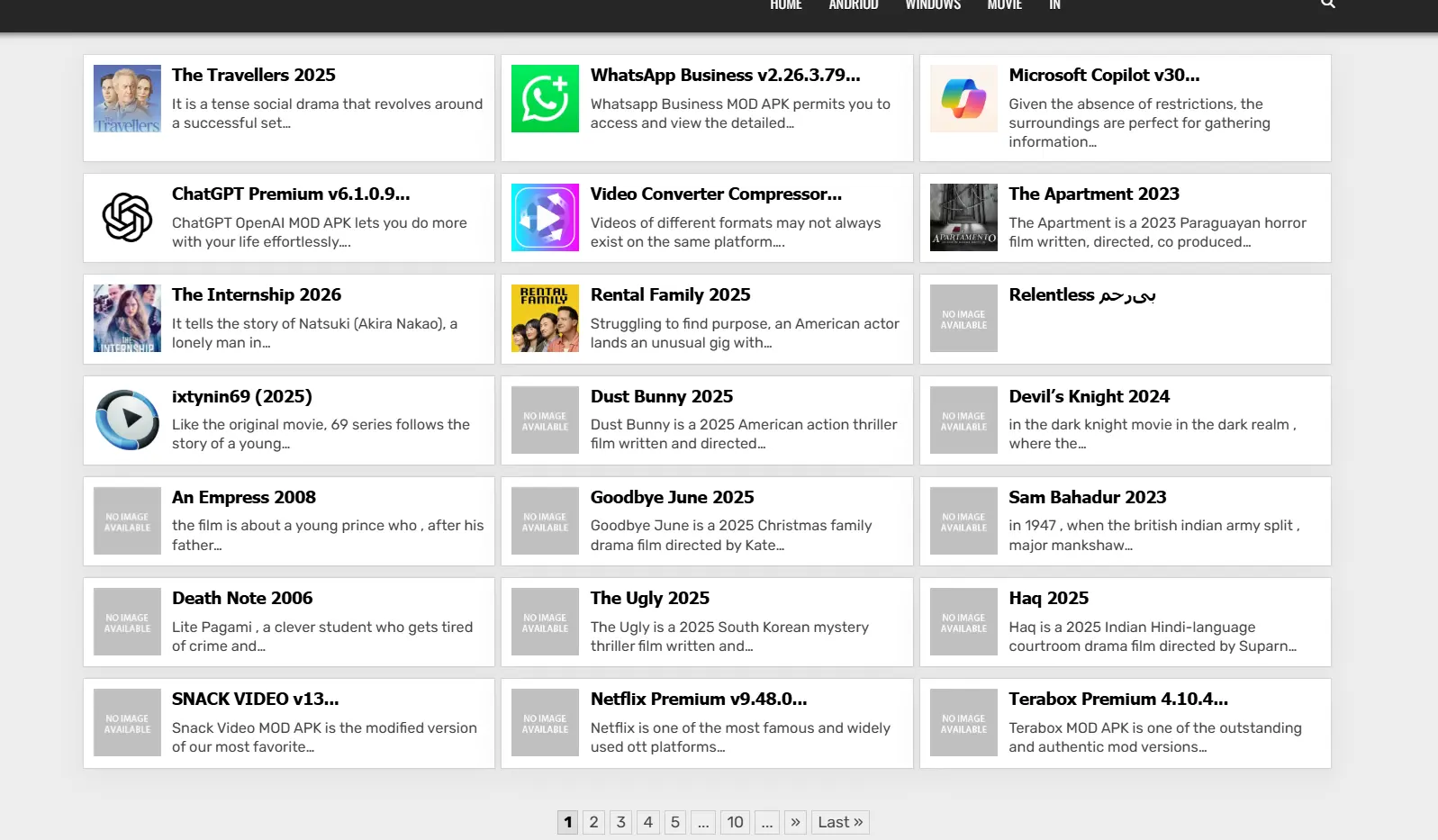Open Microsoft Copilot v30 title link
1438x840 pixels.
[x=1104, y=75]
